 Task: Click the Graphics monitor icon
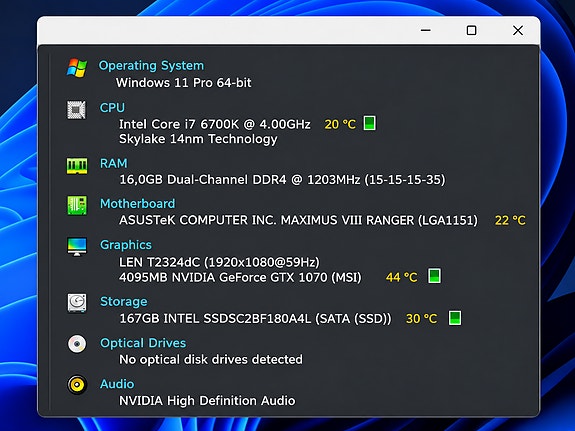point(77,246)
